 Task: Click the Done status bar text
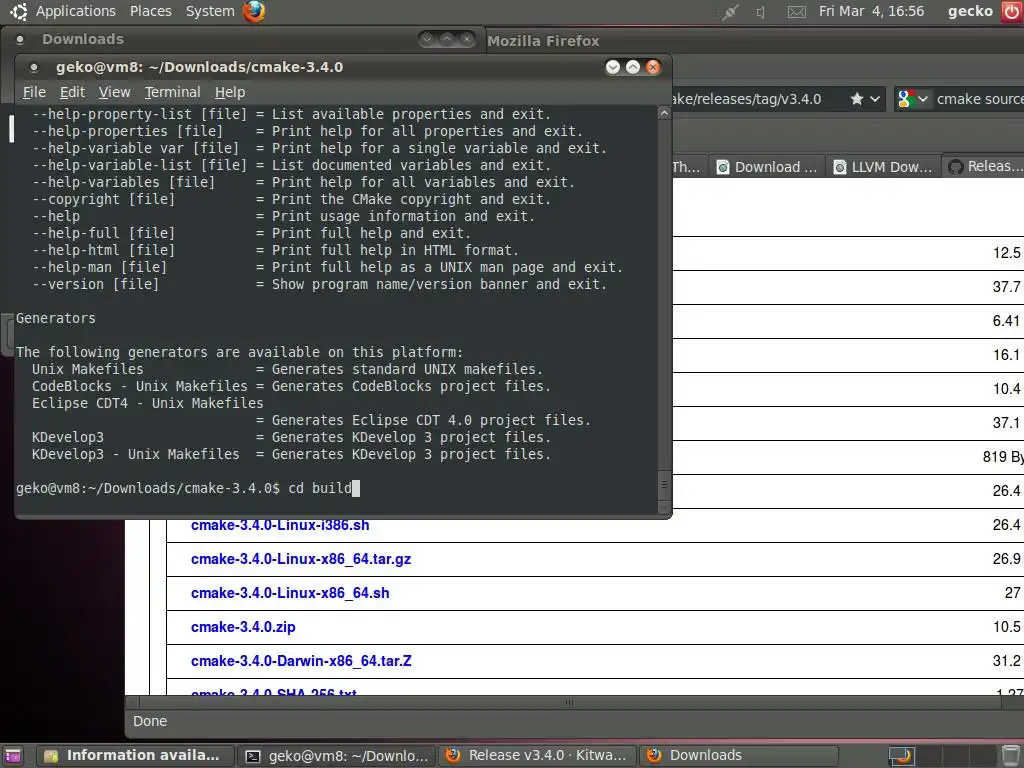click(150, 721)
